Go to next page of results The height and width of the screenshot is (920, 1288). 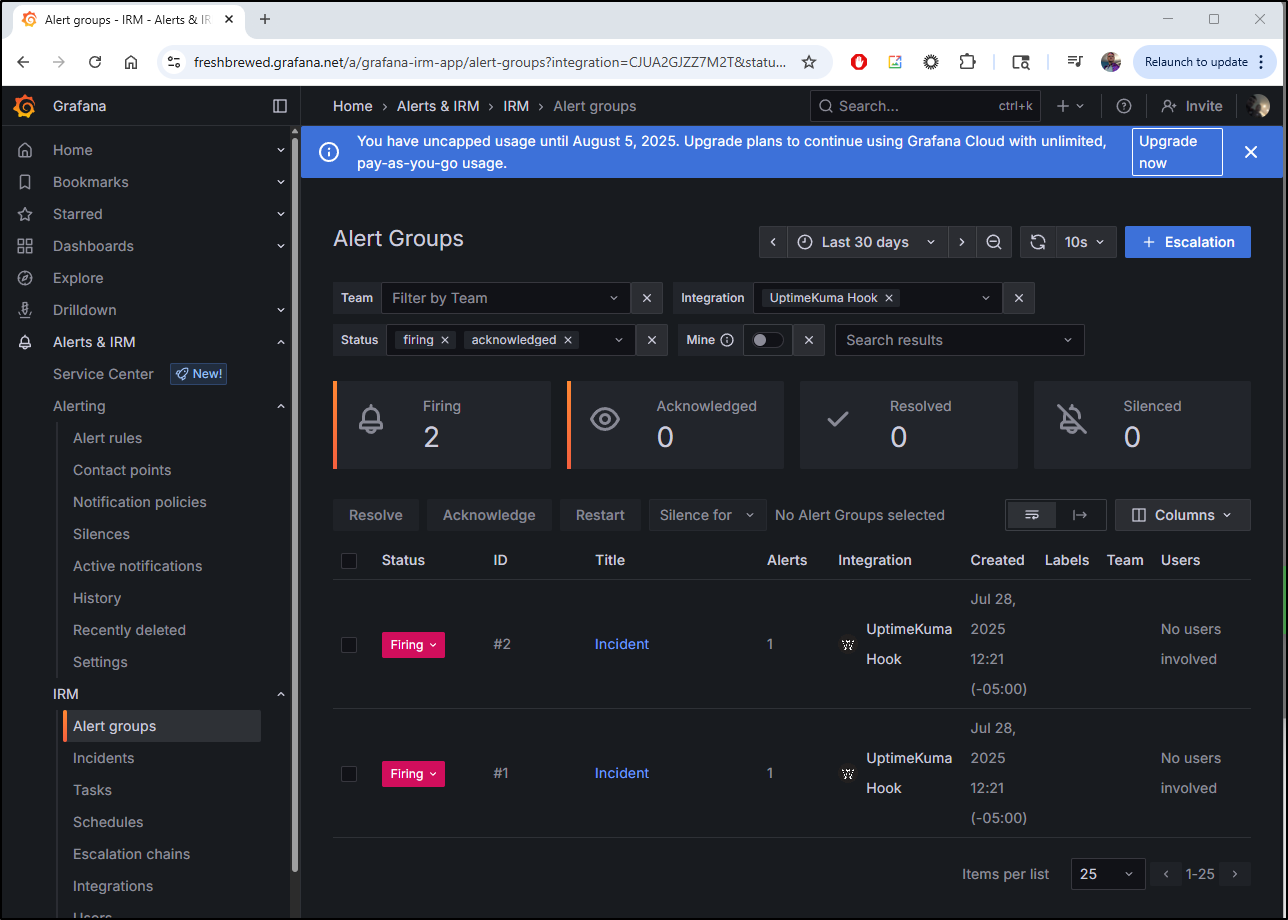coord(1235,874)
